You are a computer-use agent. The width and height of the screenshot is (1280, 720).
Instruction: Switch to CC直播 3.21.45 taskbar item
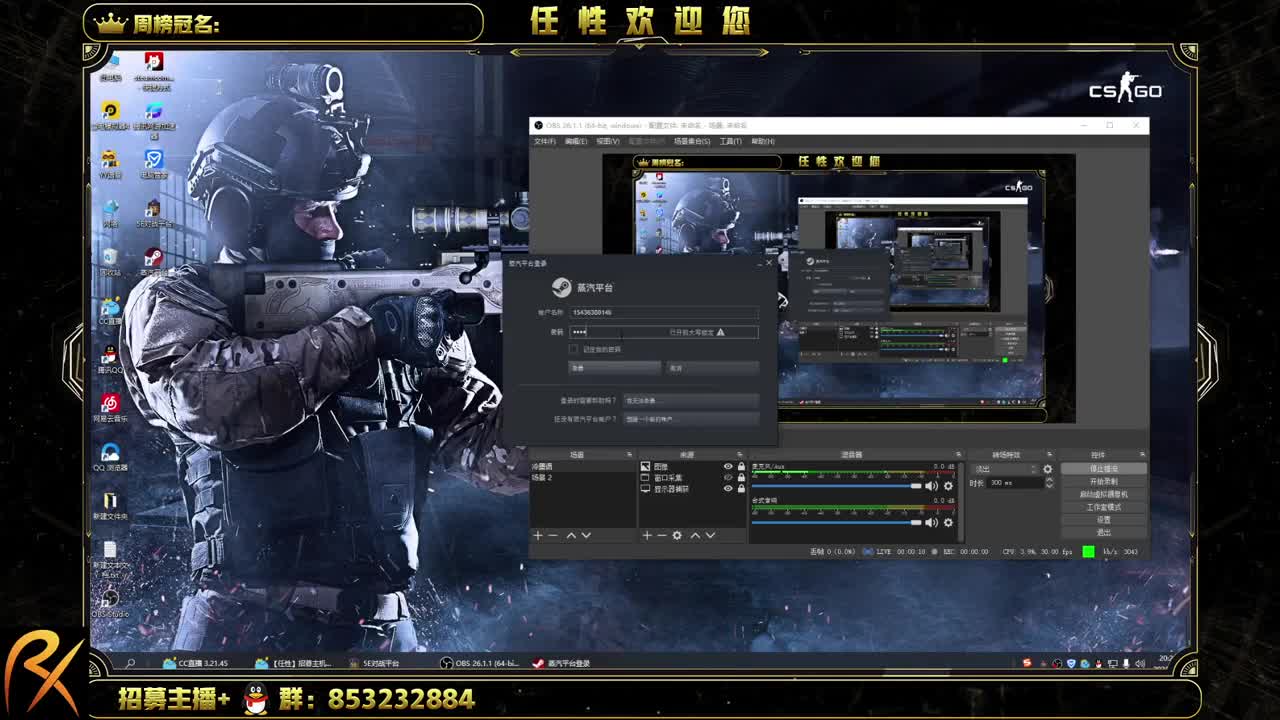[196, 663]
